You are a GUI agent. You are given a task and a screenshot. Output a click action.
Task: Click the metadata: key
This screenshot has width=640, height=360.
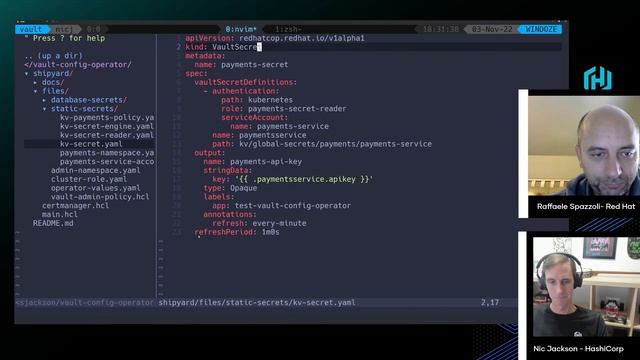tap(205, 56)
